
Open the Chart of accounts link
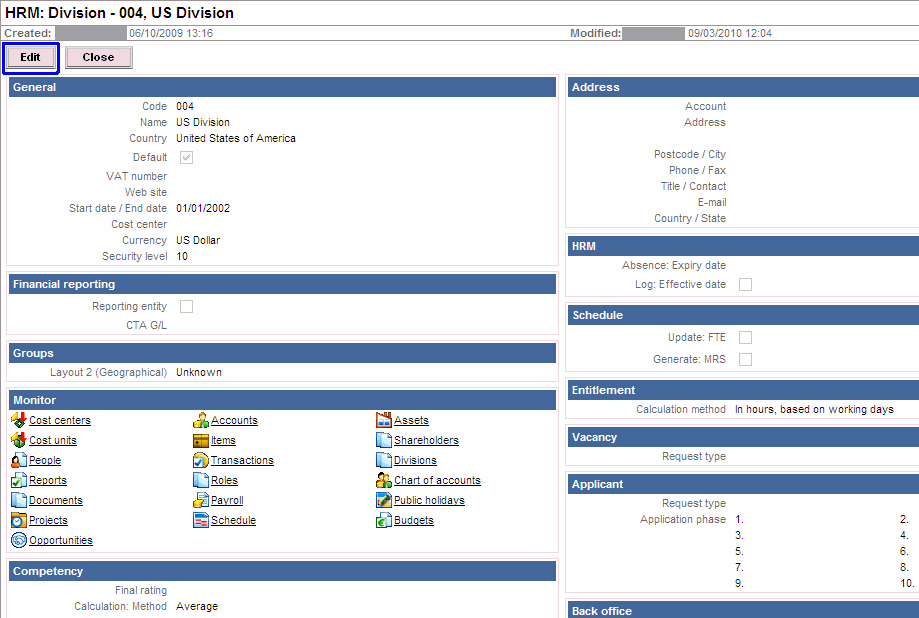pos(437,480)
